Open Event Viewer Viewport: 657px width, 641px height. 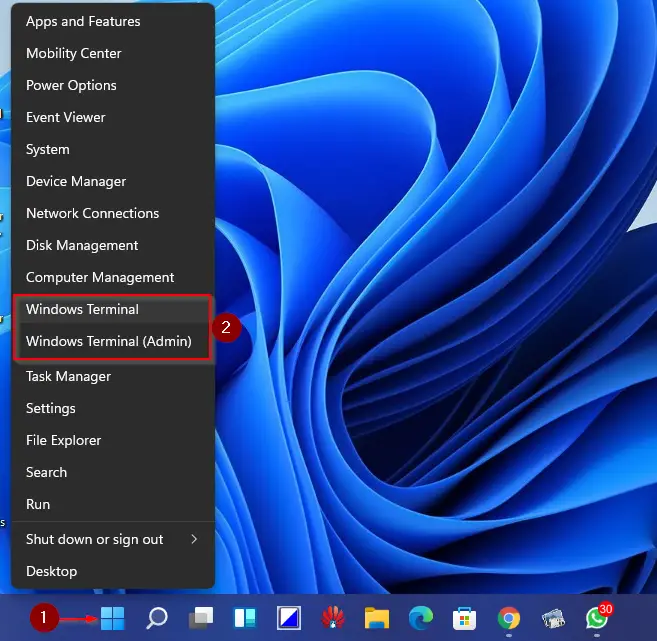click(x=113, y=117)
